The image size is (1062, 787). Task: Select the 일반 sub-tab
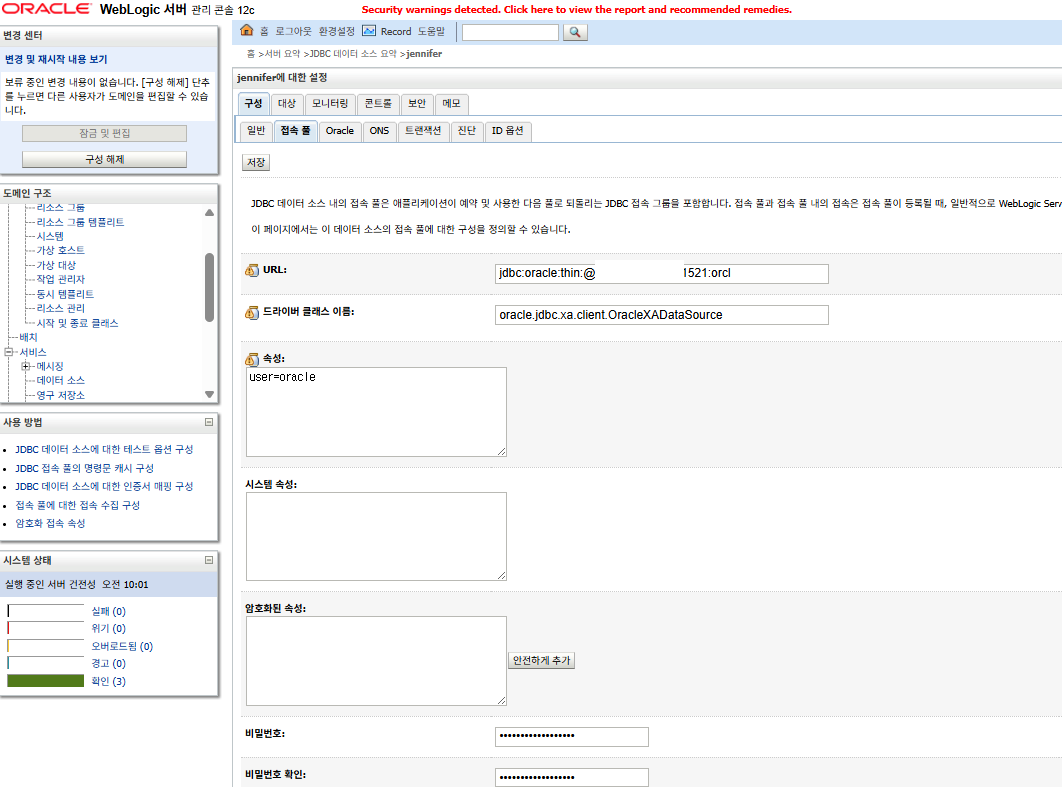point(256,131)
